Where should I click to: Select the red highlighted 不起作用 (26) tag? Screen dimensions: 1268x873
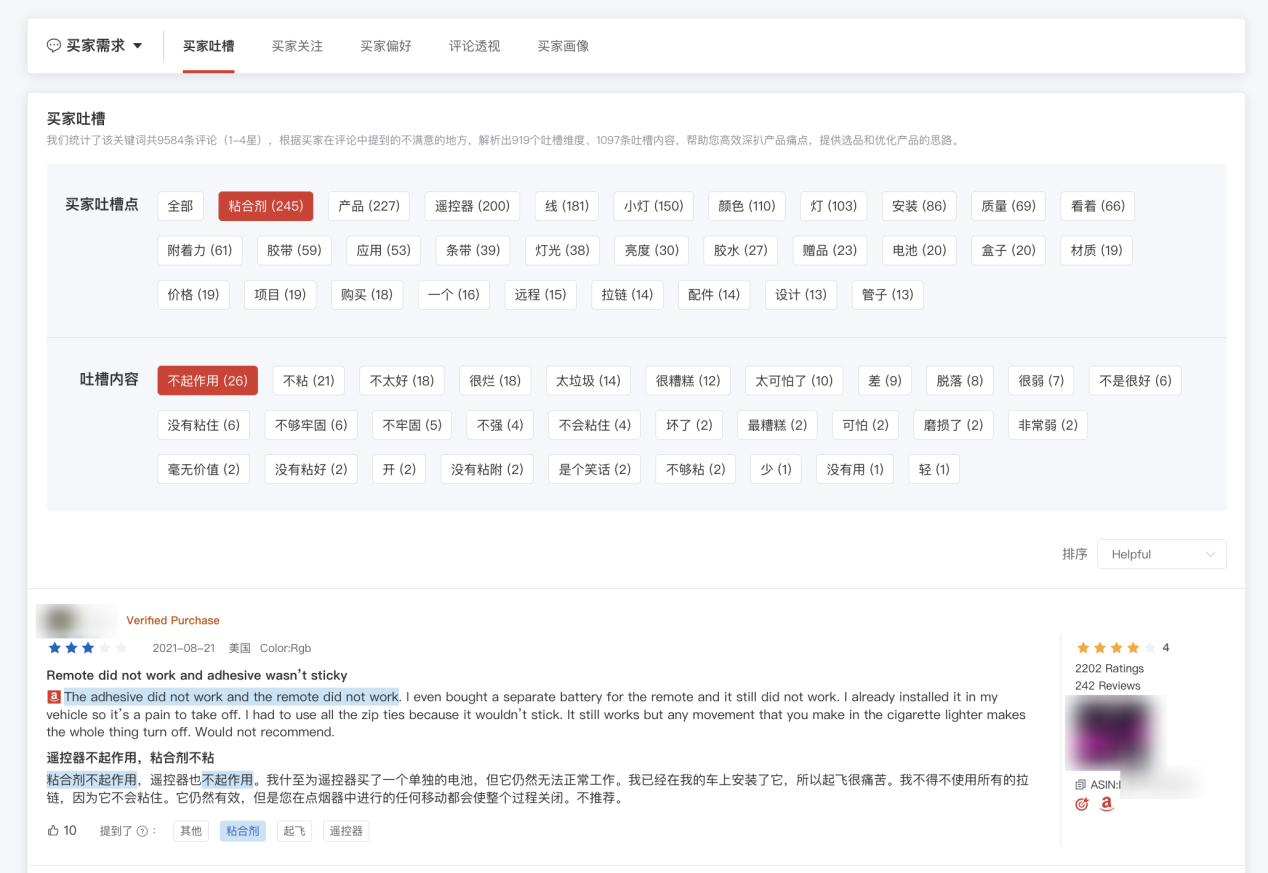[207, 381]
